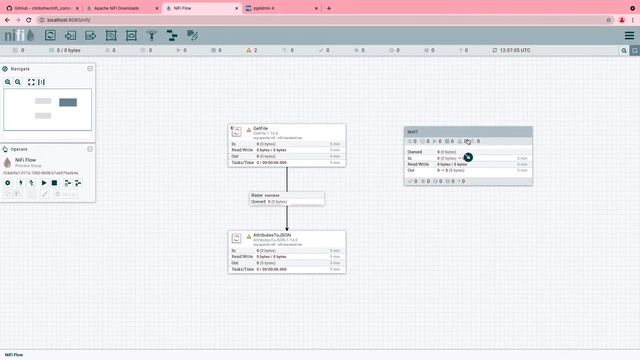
Task: Click the birdseye minimap view
Action: pos(48,109)
